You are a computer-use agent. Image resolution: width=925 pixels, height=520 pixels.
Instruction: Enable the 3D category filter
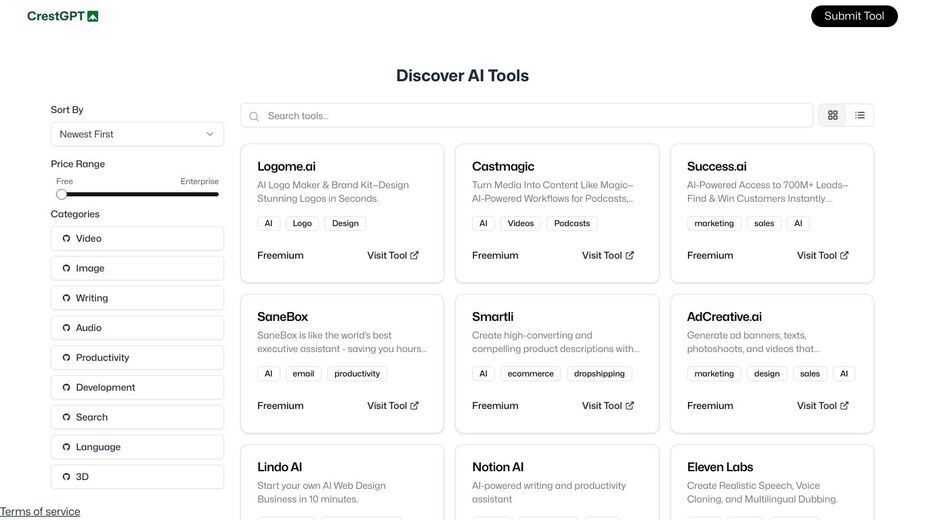pos(137,476)
